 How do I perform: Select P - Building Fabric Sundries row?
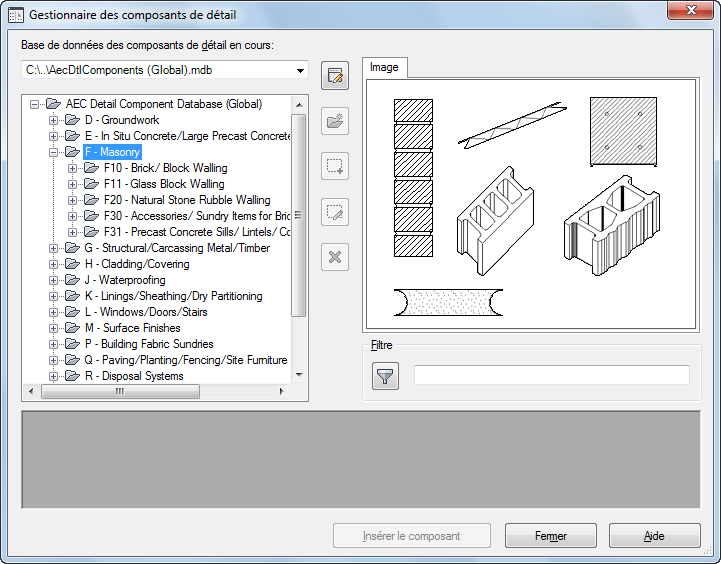click(x=149, y=344)
